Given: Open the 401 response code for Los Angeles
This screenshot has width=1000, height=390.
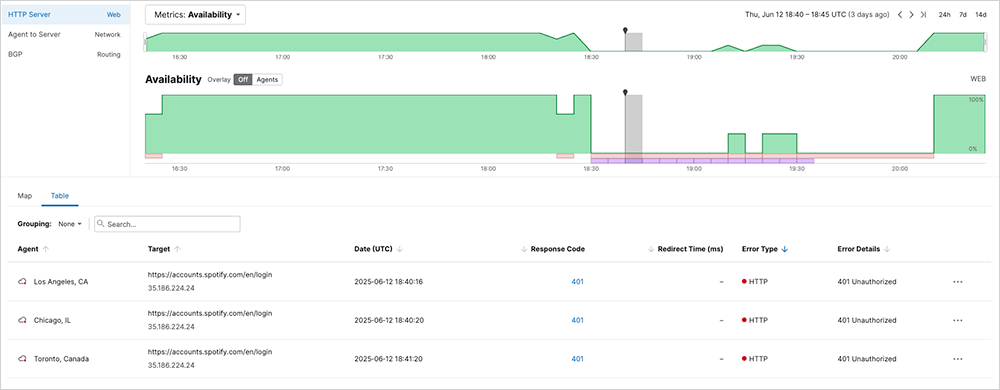Looking at the screenshot, I should [x=577, y=282].
